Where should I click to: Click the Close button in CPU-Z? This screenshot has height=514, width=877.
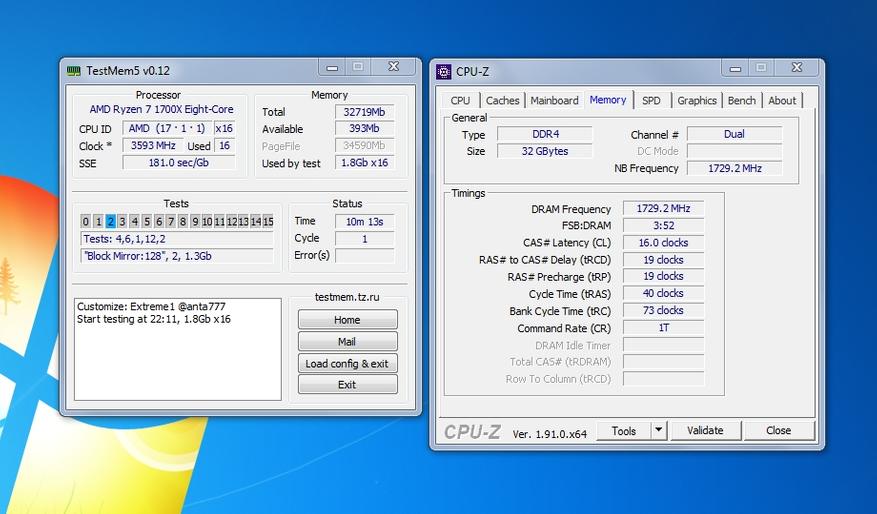pyautogui.click(x=779, y=431)
